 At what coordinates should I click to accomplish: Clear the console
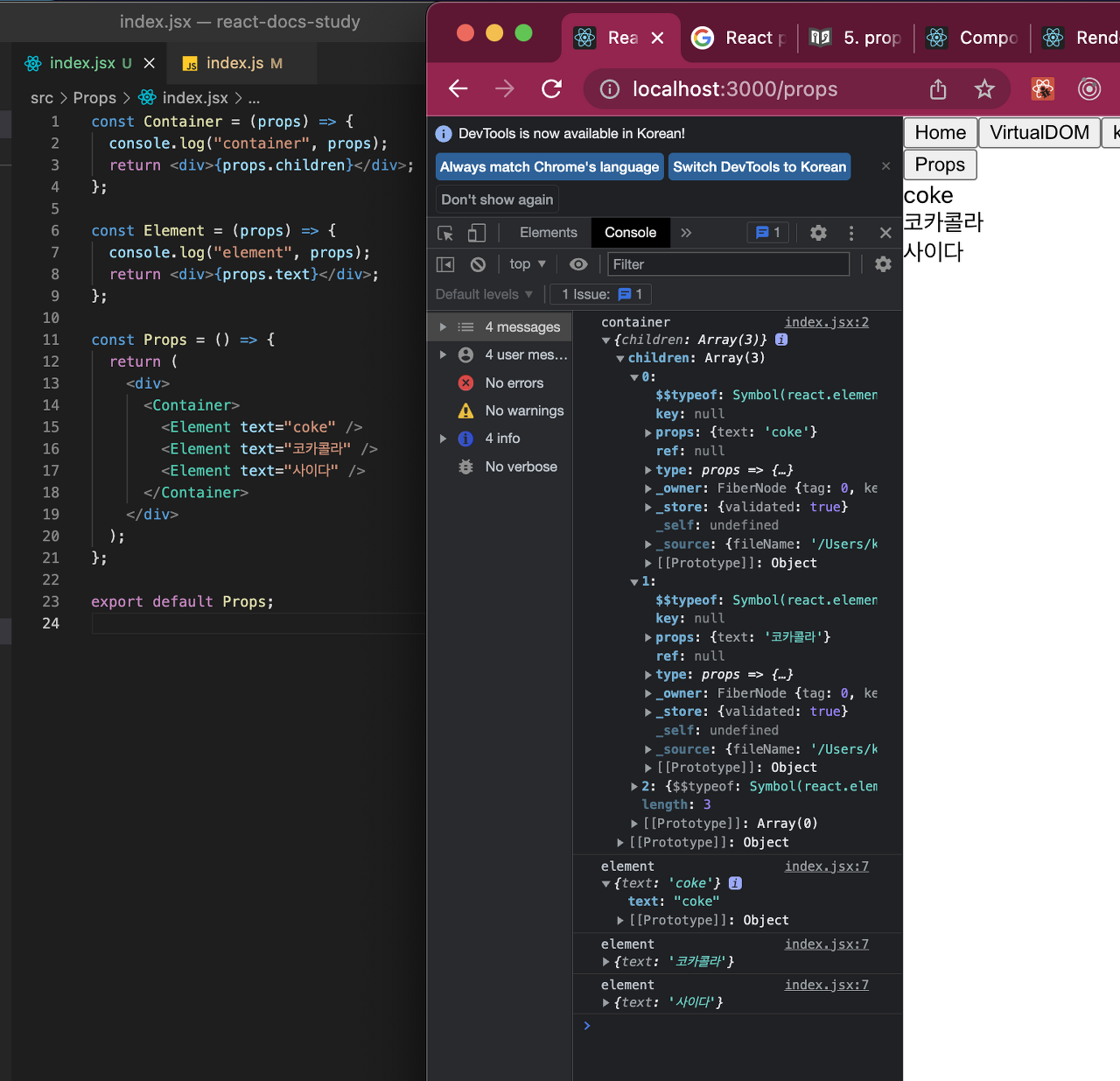point(478,264)
